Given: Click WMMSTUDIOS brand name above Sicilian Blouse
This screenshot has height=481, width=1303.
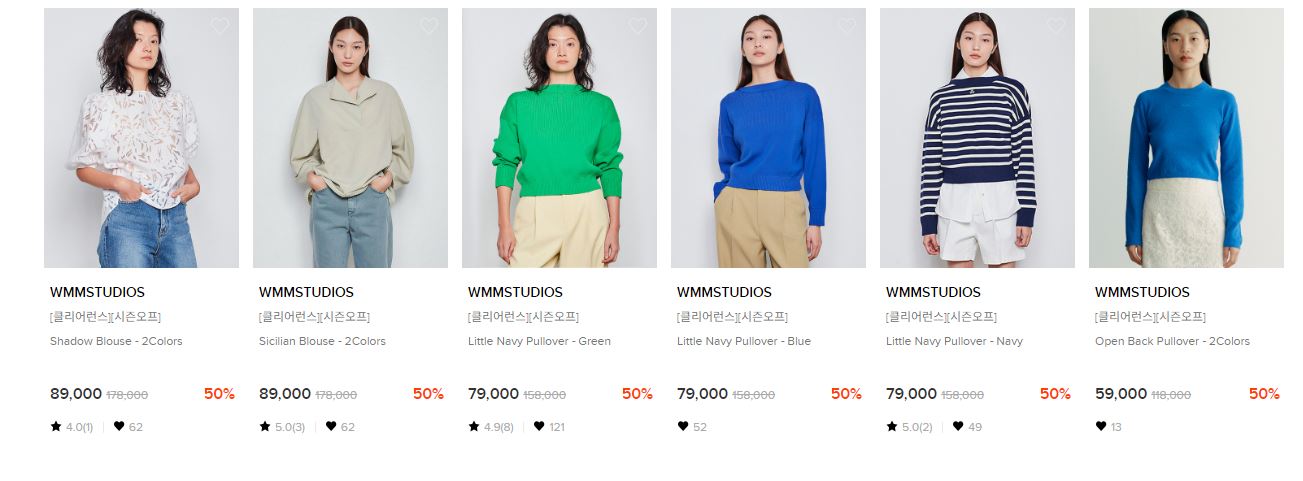Looking at the screenshot, I should click(x=306, y=293).
